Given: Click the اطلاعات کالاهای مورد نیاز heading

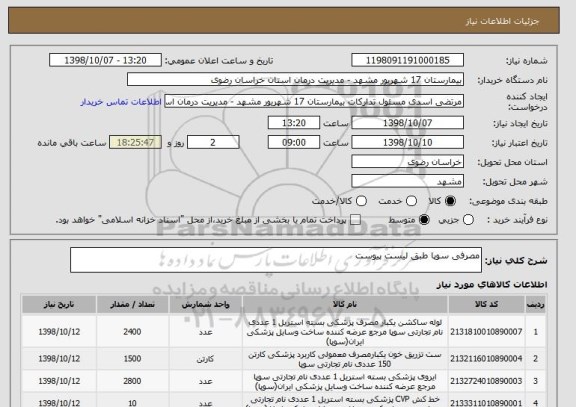Looking at the screenshot, I should tap(492, 285).
